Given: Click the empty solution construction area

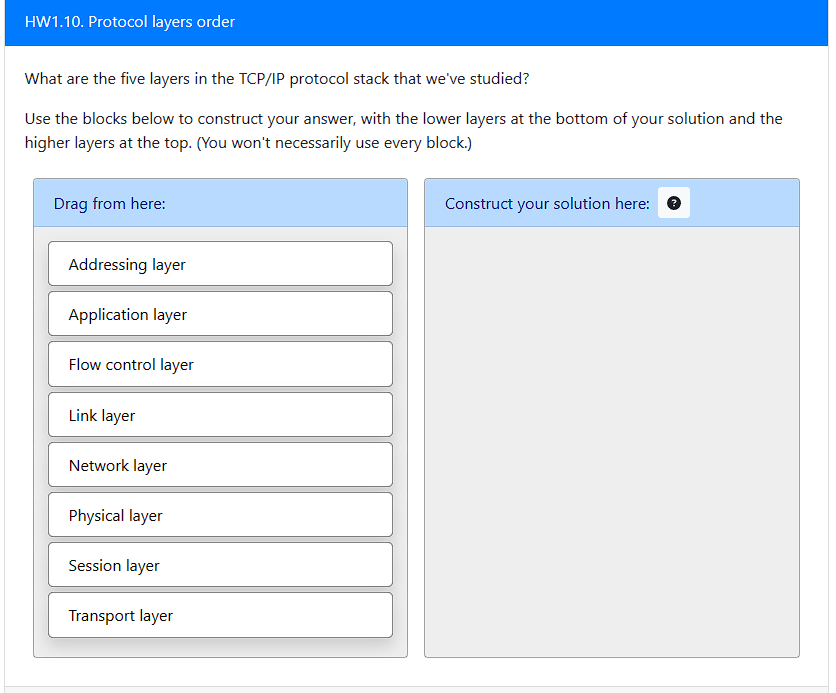Looking at the screenshot, I should click(611, 440).
